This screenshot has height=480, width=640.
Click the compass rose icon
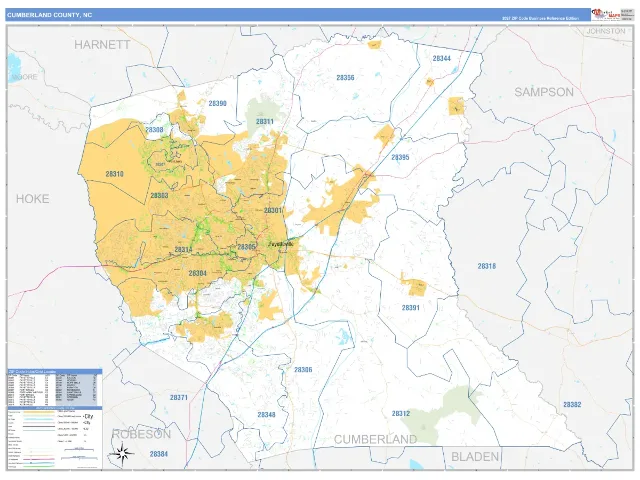click(x=122, y=454)
